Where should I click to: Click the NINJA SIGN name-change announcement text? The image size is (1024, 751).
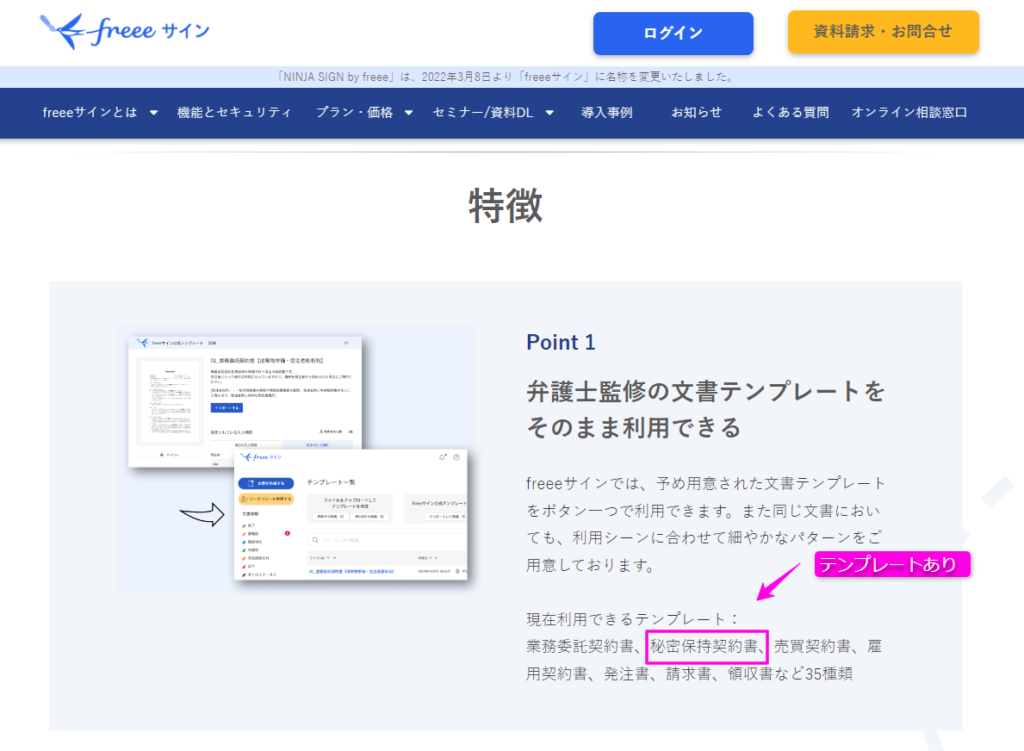[505, 77]
